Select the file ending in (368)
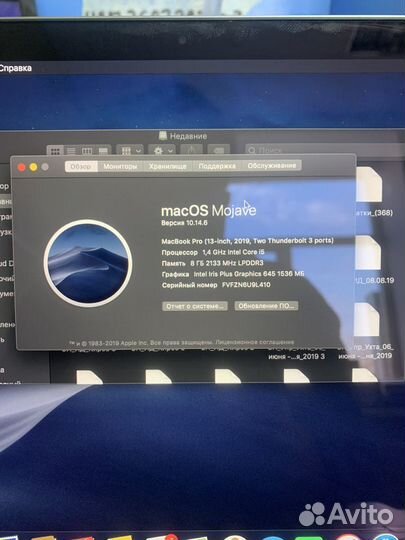The width and height of the screenshot is (405, 540). pyautogui.click(x=369, y=185)
